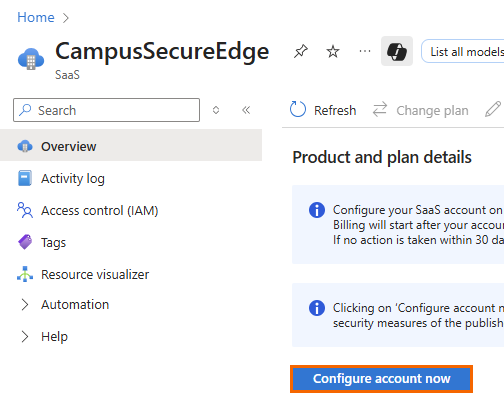Open the Activity log menu item
This screenshot has width=504, height=411.
click(x=131, y=178)
